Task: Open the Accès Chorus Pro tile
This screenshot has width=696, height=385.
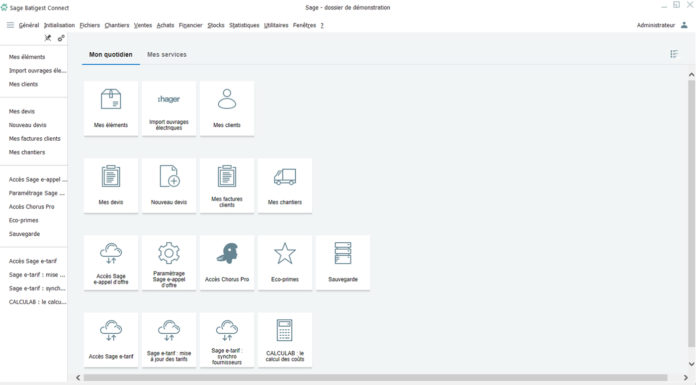Action: pyautogui.click(x=227, y=263)
